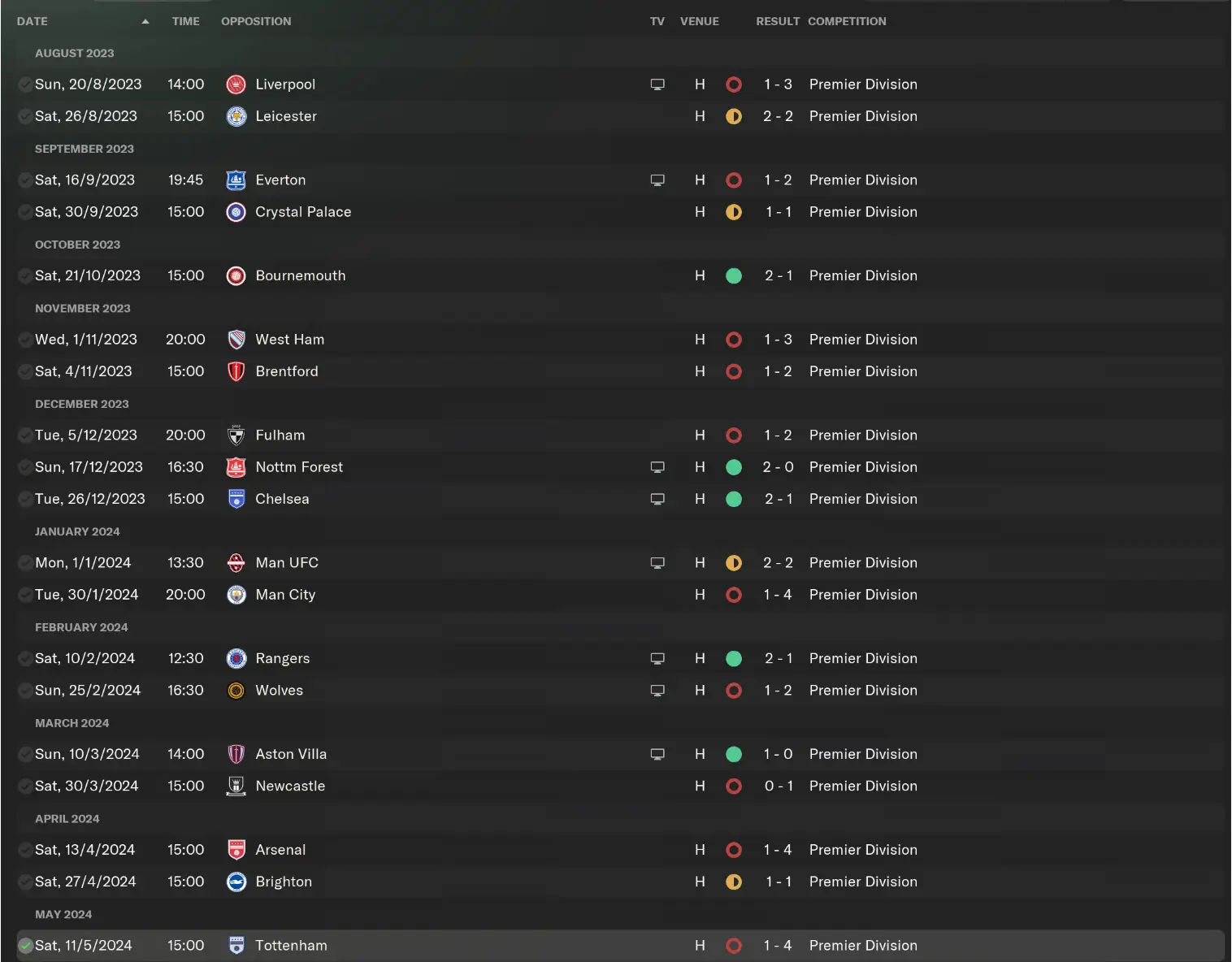Click the Tottenham club badge
This screenshot has width=1232, height=962.
[236, 945]
